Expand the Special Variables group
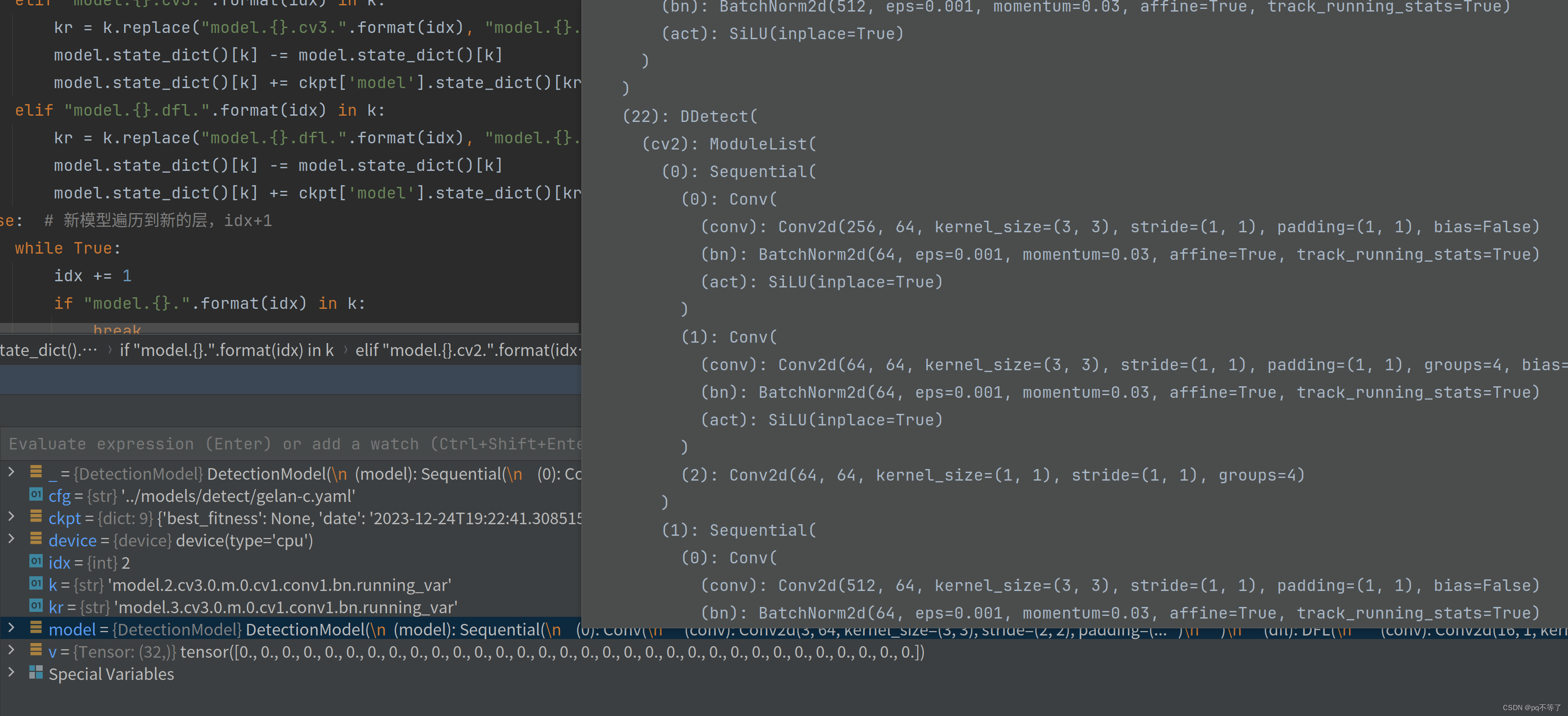Viewport: 1568px width, 716px height. coord(11,672)
